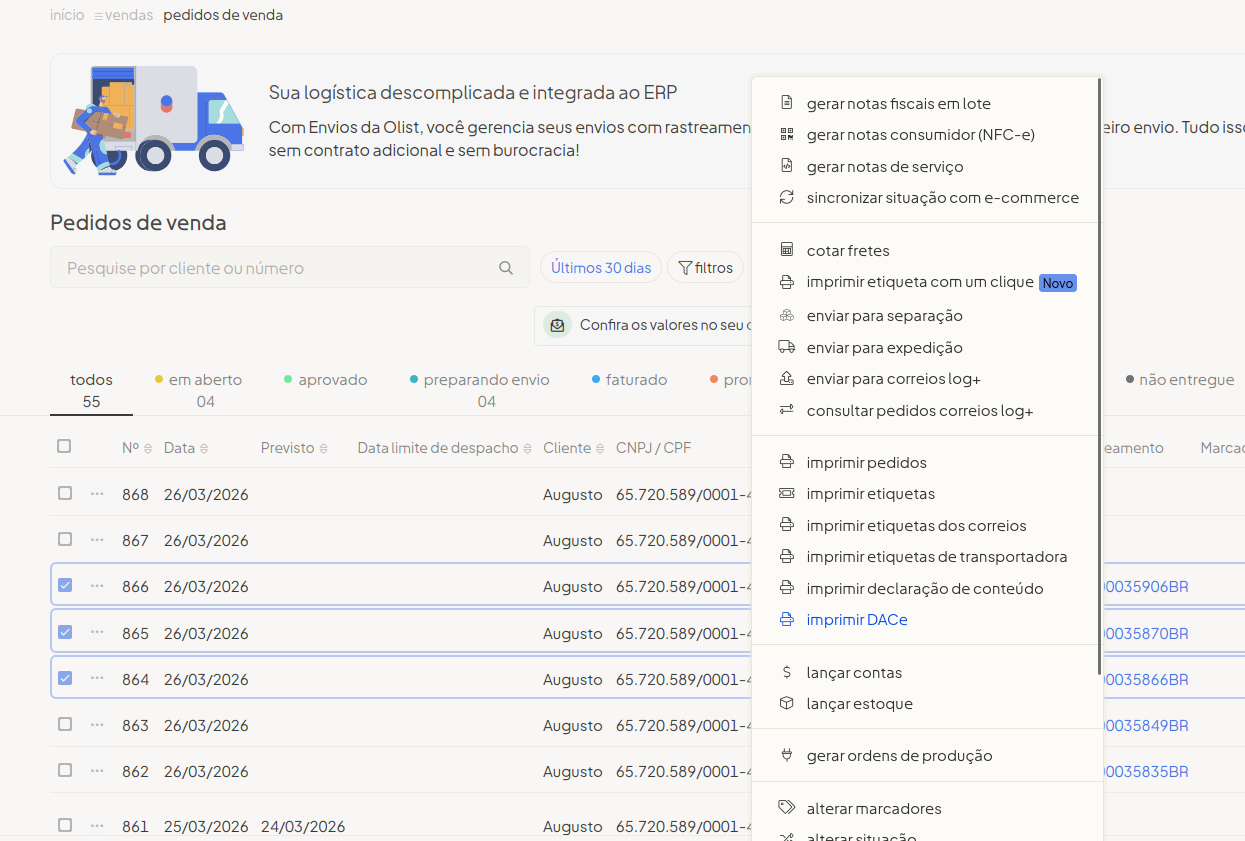
Task: Click the tags icon beside alterar marcadores
Action: click(x=787, y=808)
